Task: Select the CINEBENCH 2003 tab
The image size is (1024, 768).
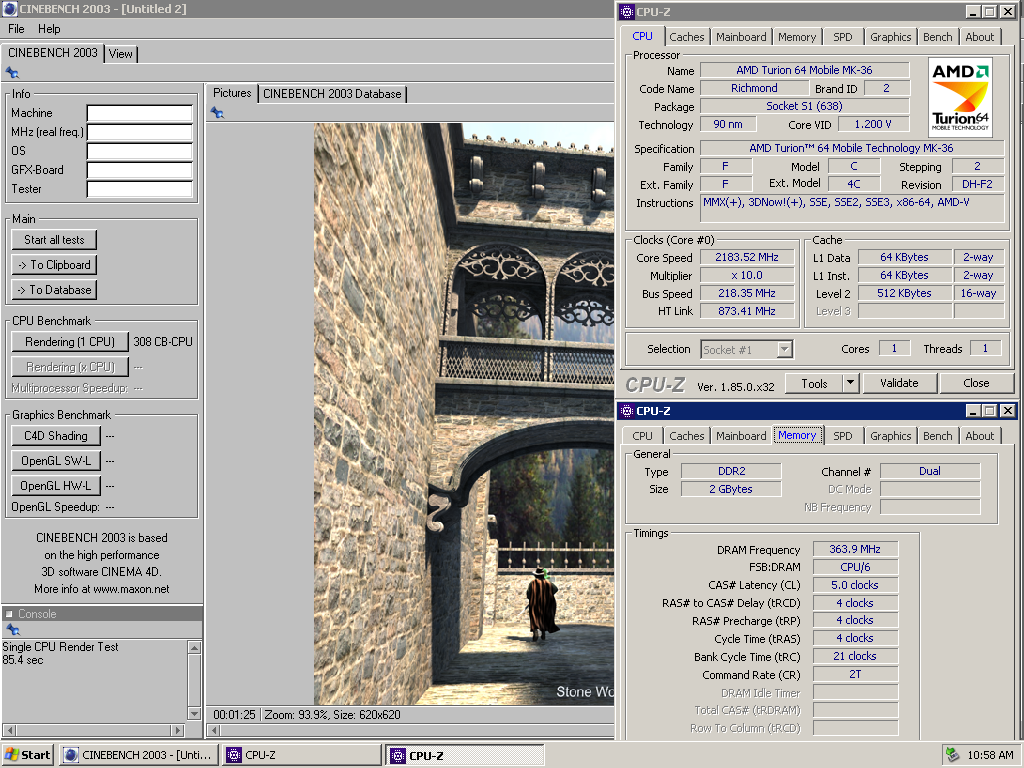Action: tap(52, 53)
